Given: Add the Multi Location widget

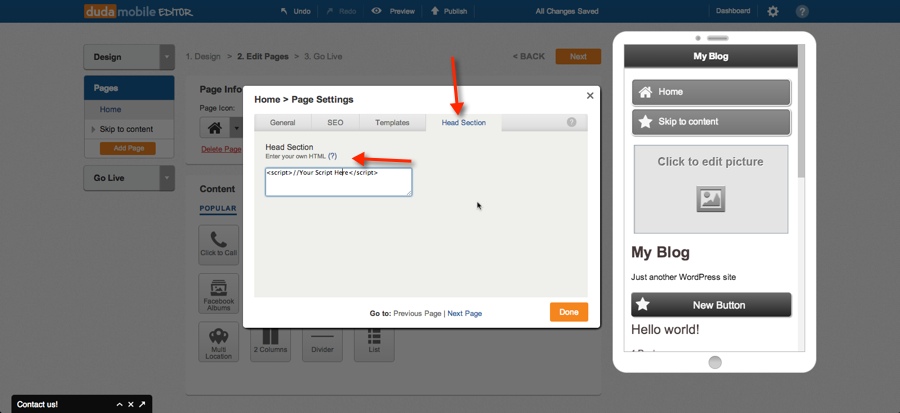Looking at the screenshot, I should [219, 341].
